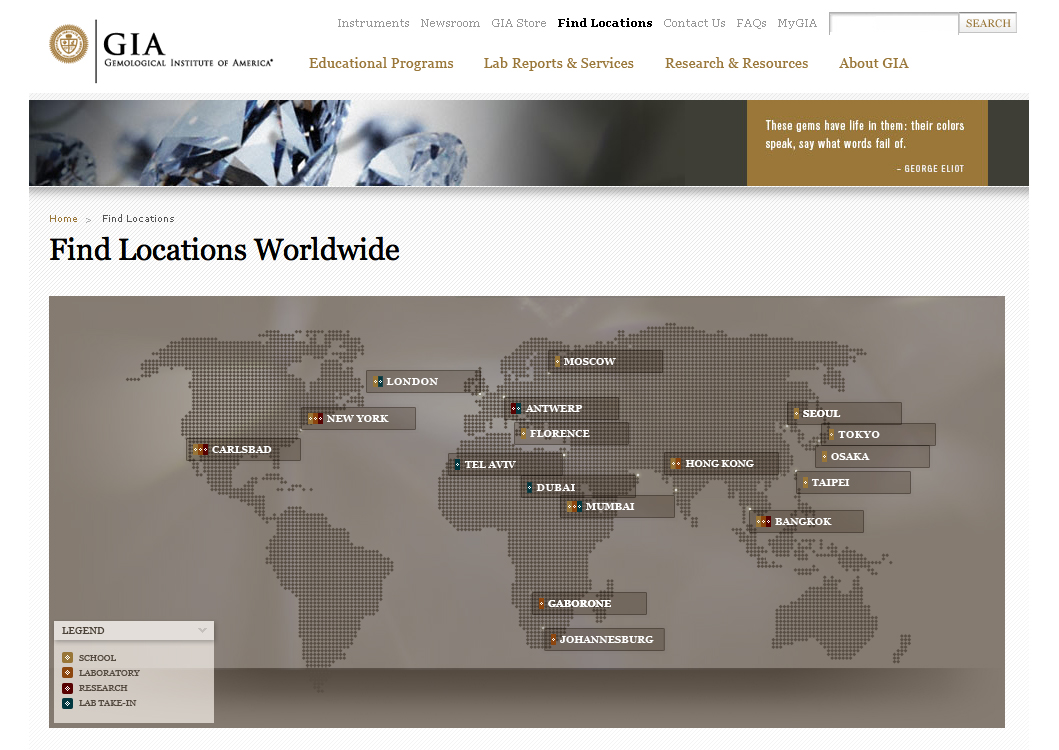Image resolution: width=1059 pixels, height=750 pixels.
Task: Click the RESEARCH legend label
Action: (x=103, y=688)
